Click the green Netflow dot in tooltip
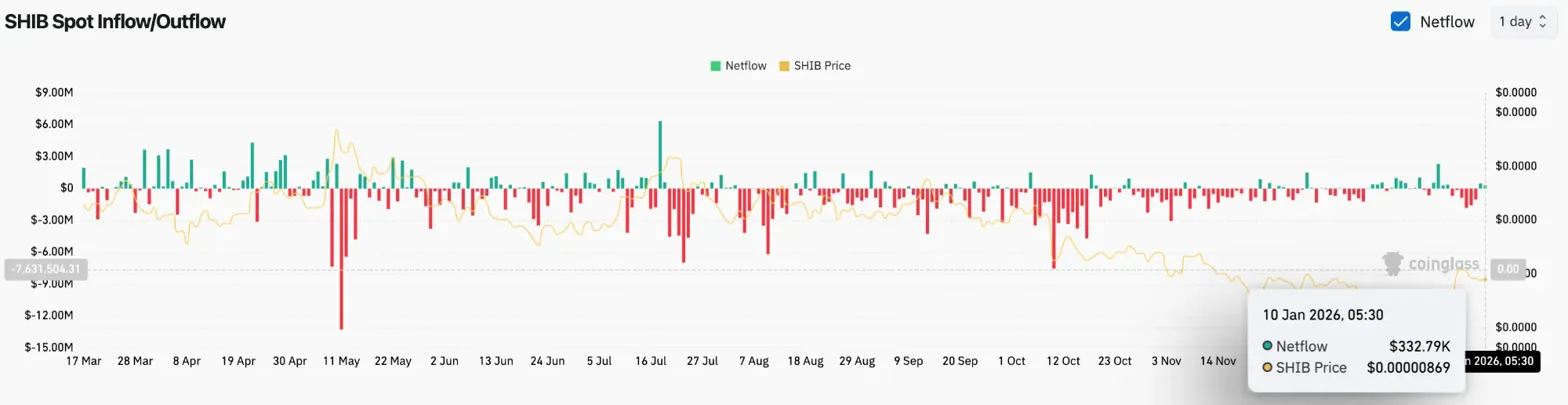The width and height of the screenshot is (1568, 405). [1267, 346]
